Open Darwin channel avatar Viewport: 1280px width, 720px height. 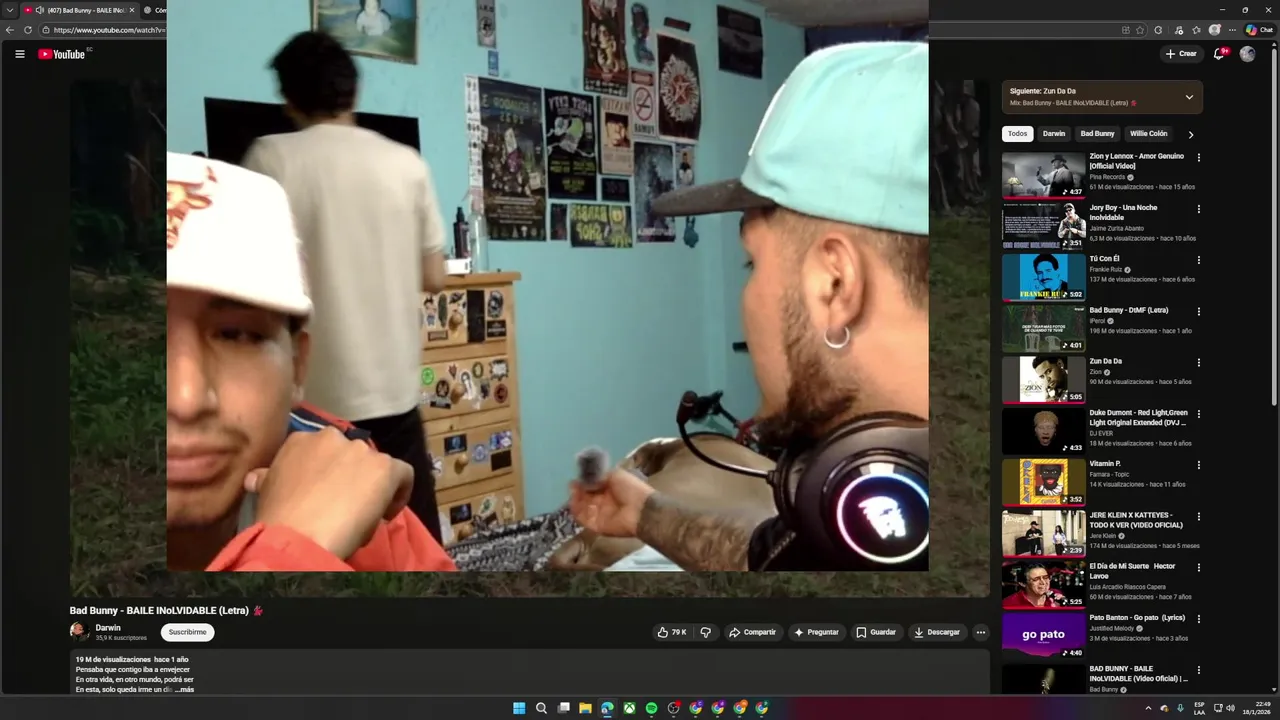79,632
